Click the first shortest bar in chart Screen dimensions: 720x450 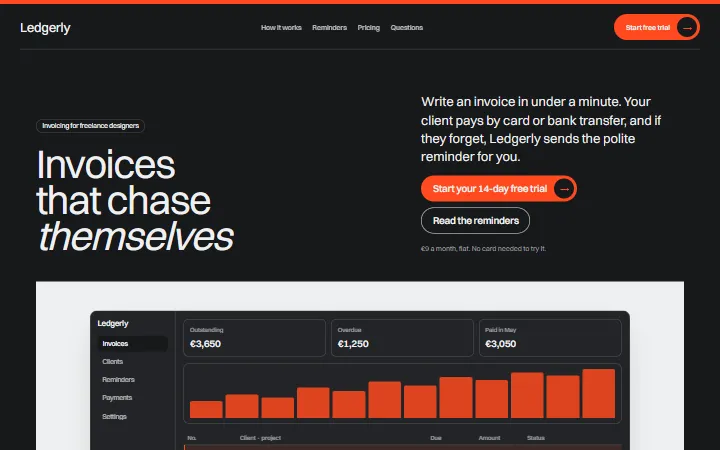coord(206,410)
